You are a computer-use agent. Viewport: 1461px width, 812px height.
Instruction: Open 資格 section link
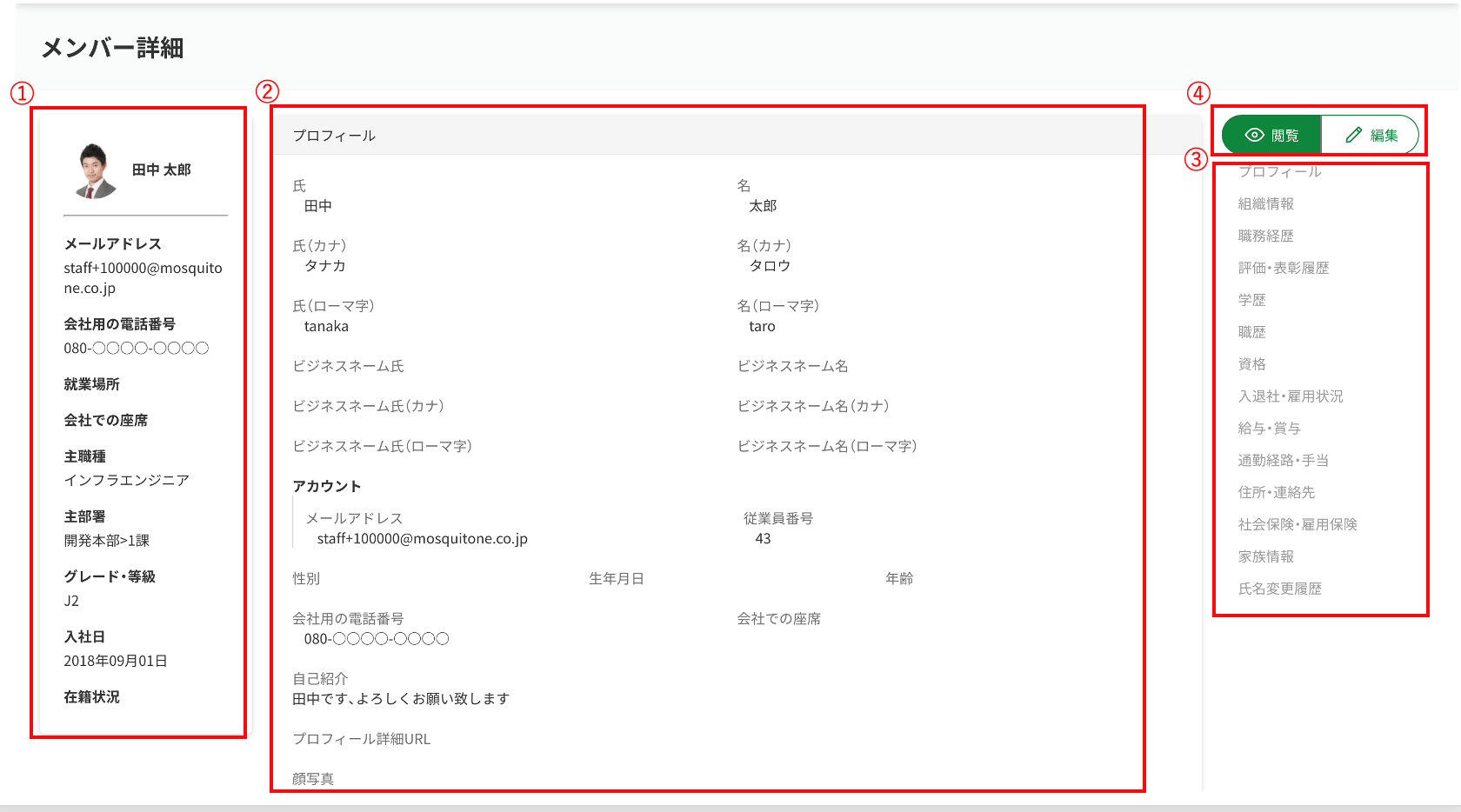pyautogui.click(x=1251, y=364)
